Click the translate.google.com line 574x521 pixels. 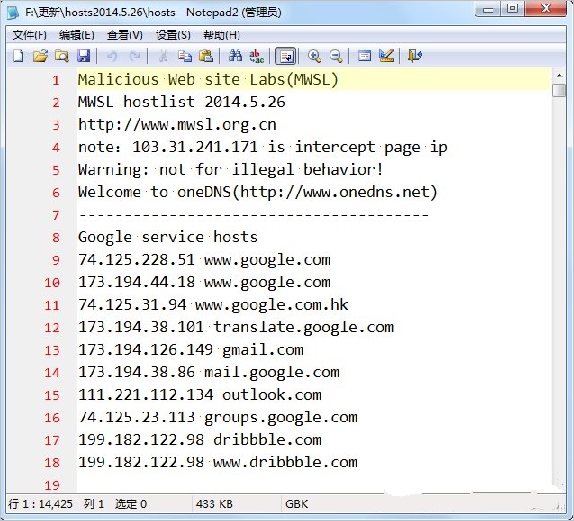236,327
